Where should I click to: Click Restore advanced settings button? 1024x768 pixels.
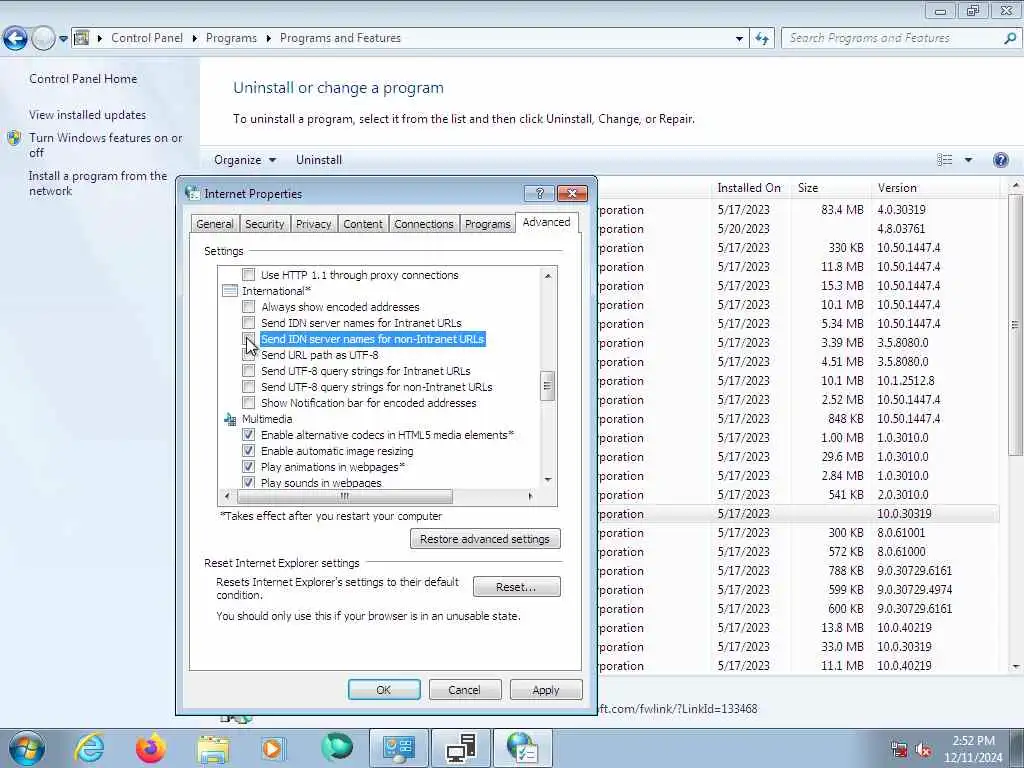coord(485,539)
